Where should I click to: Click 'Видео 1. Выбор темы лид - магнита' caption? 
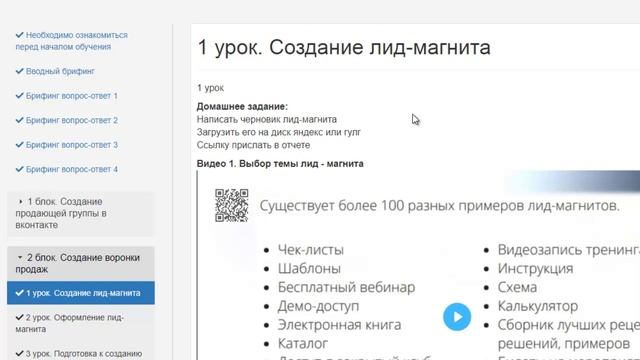coord(280,164)
